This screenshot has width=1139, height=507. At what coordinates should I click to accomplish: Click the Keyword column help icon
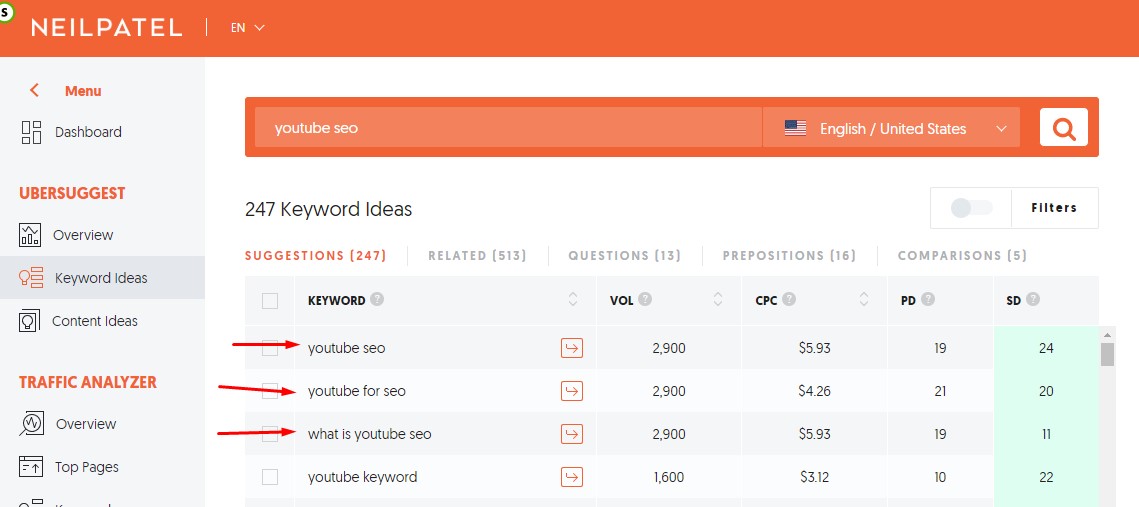(377, 299)
